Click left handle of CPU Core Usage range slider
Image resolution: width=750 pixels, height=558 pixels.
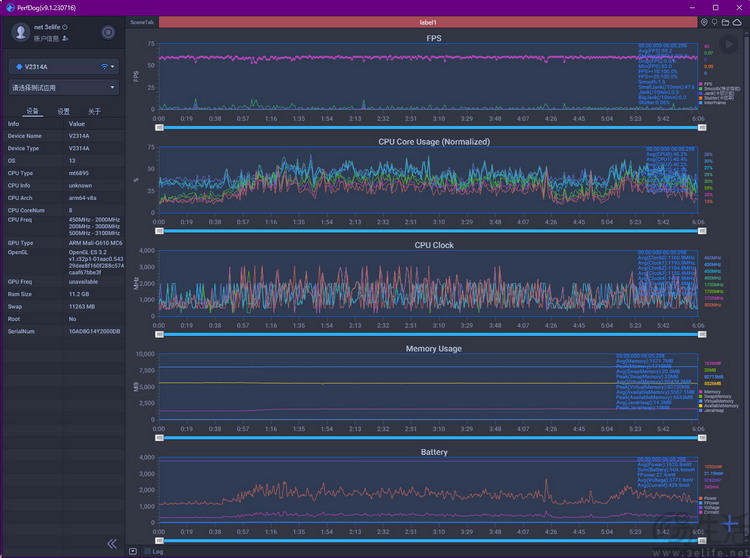point(159,231)
